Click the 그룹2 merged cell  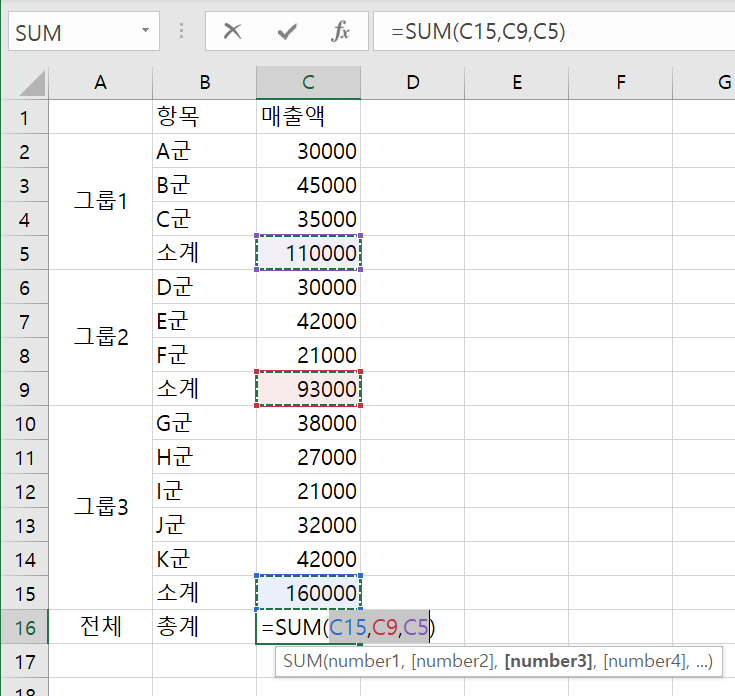point(100,337)
